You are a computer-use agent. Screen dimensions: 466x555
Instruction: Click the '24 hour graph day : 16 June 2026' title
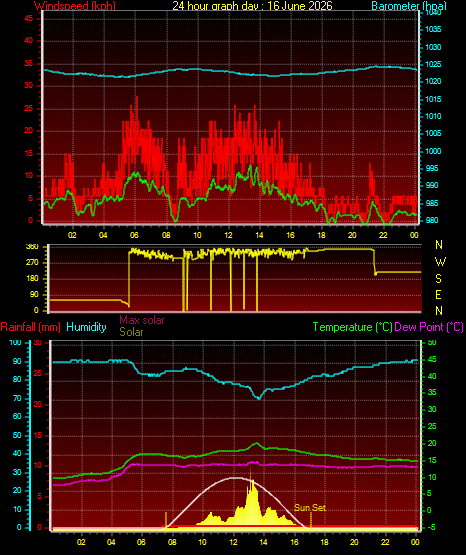pos(252,6)
